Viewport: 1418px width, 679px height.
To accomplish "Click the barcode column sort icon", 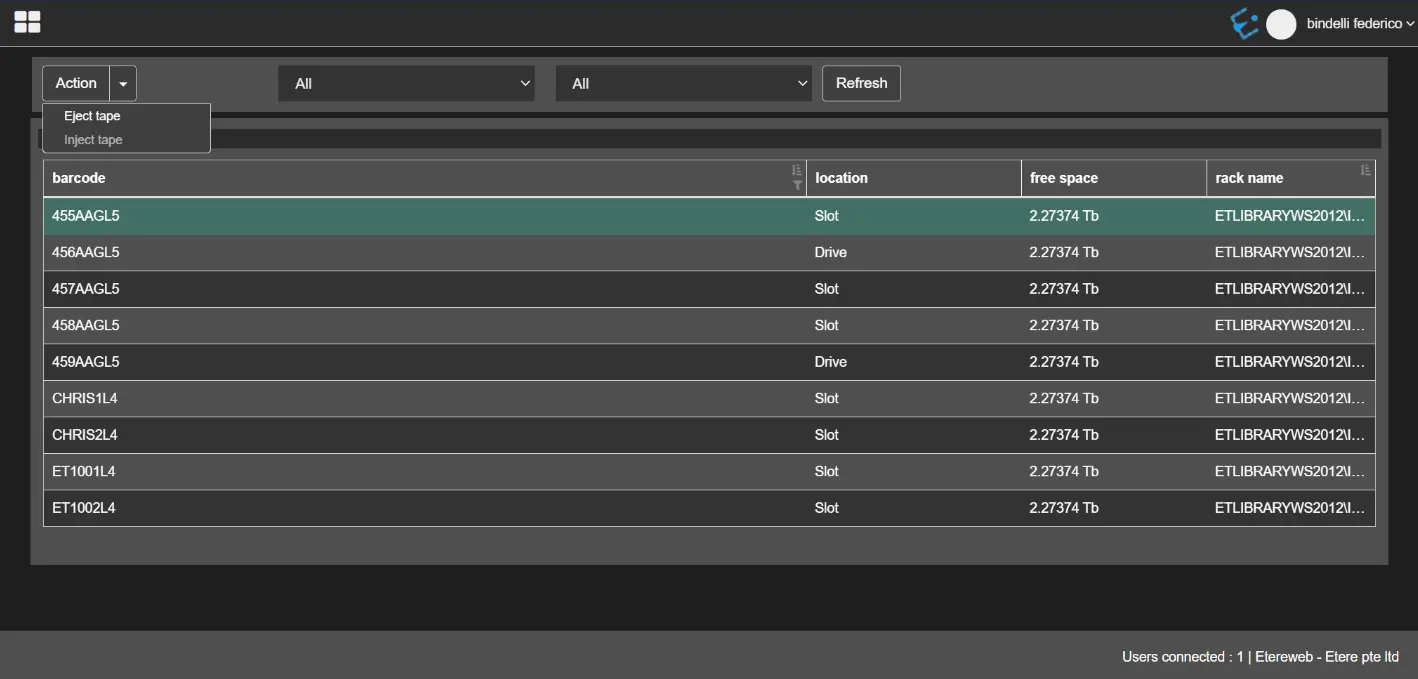I will point(797,170).
